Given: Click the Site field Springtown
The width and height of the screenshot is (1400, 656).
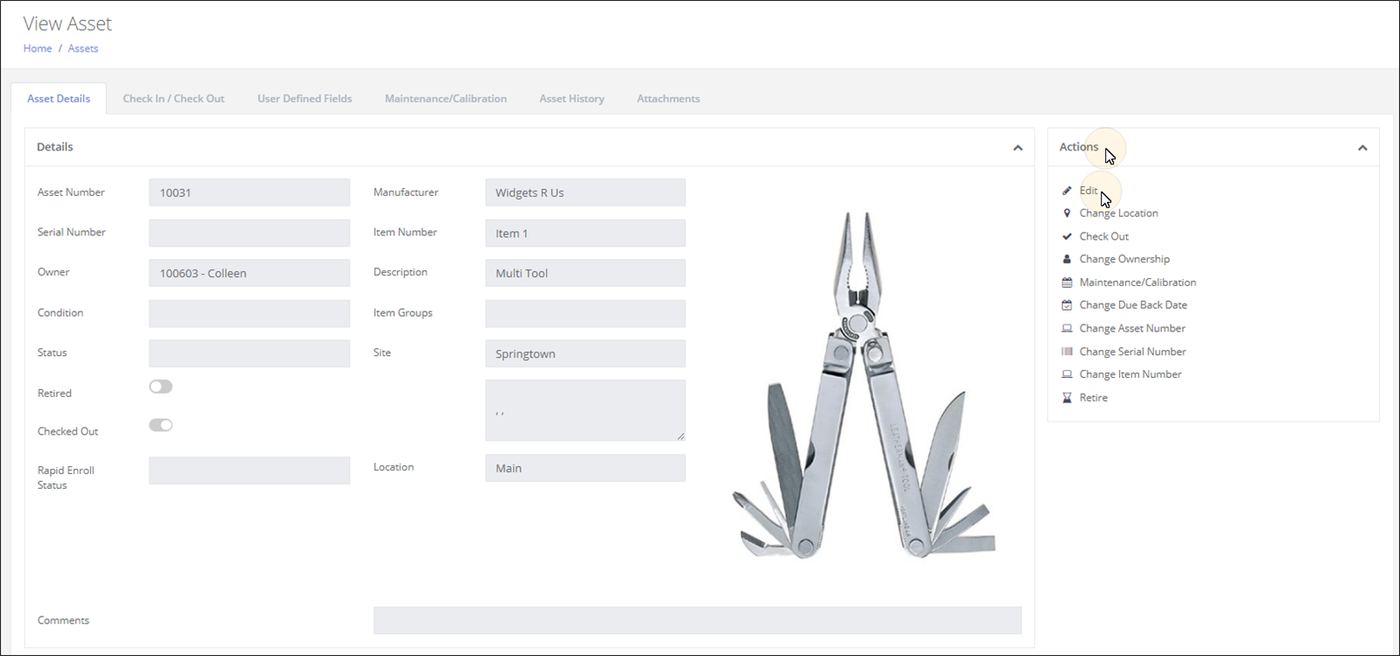Looking at the screenshot, I should pos(586,353).
